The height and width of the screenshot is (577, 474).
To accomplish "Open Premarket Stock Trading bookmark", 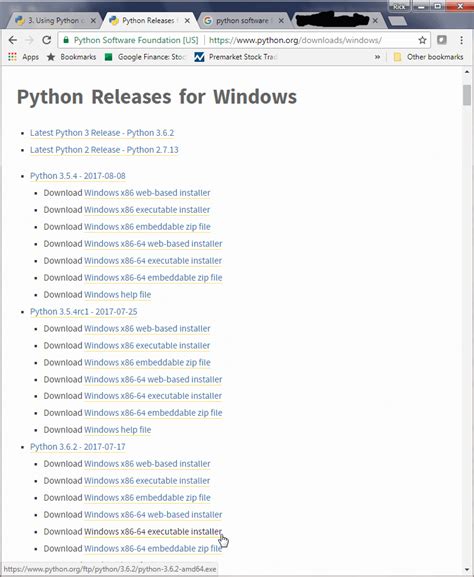I will click(x=236, y=57).
